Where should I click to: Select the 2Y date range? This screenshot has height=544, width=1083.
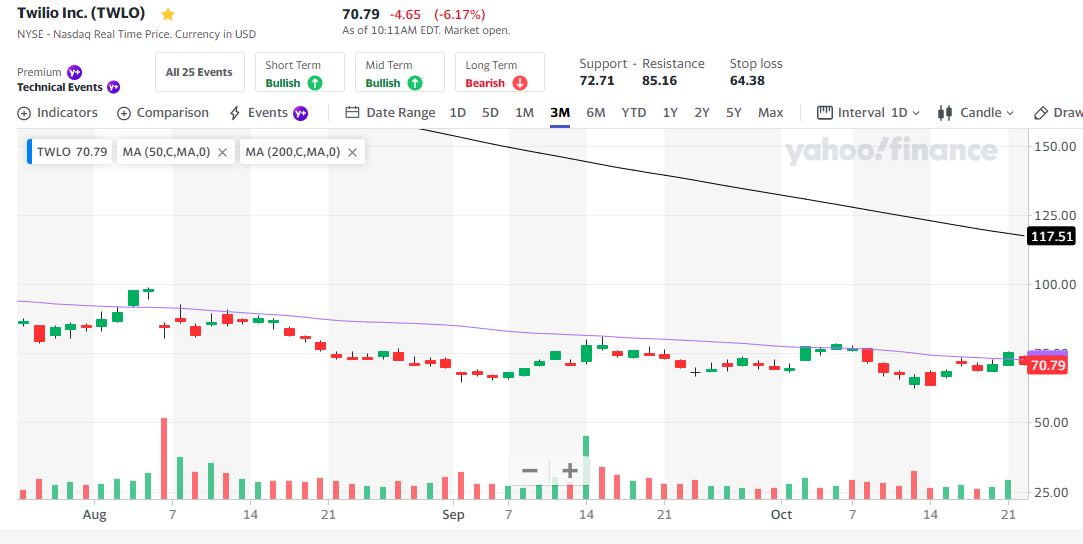point(702,113)
